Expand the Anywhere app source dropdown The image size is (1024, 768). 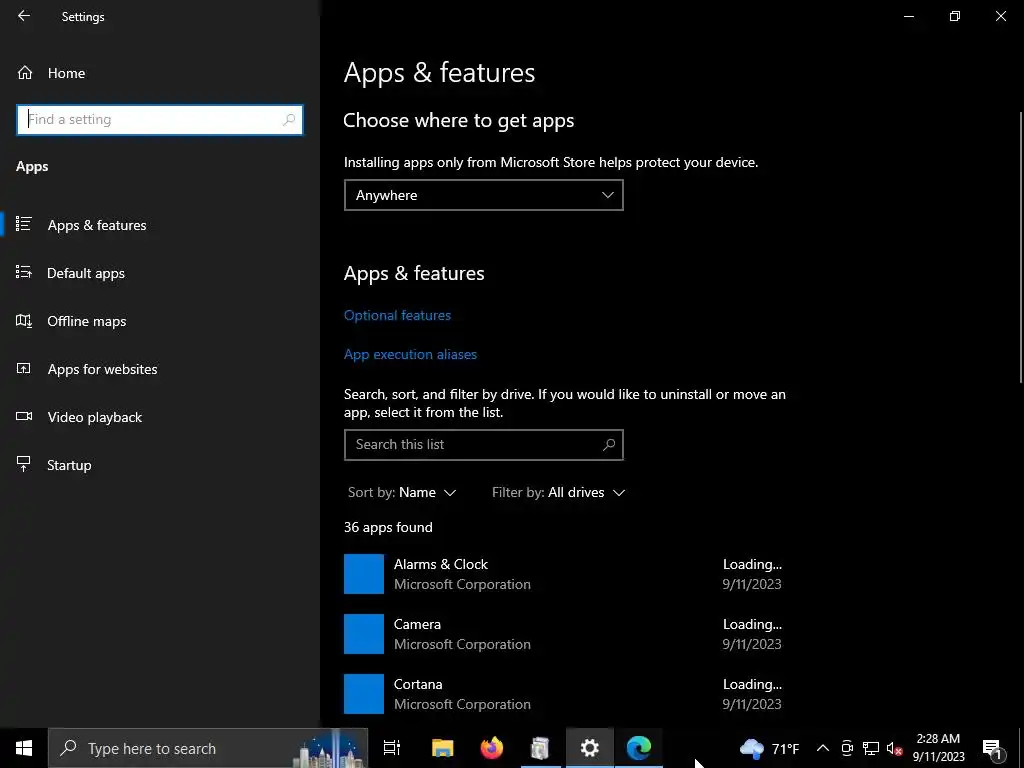click(x=483, y=195)
